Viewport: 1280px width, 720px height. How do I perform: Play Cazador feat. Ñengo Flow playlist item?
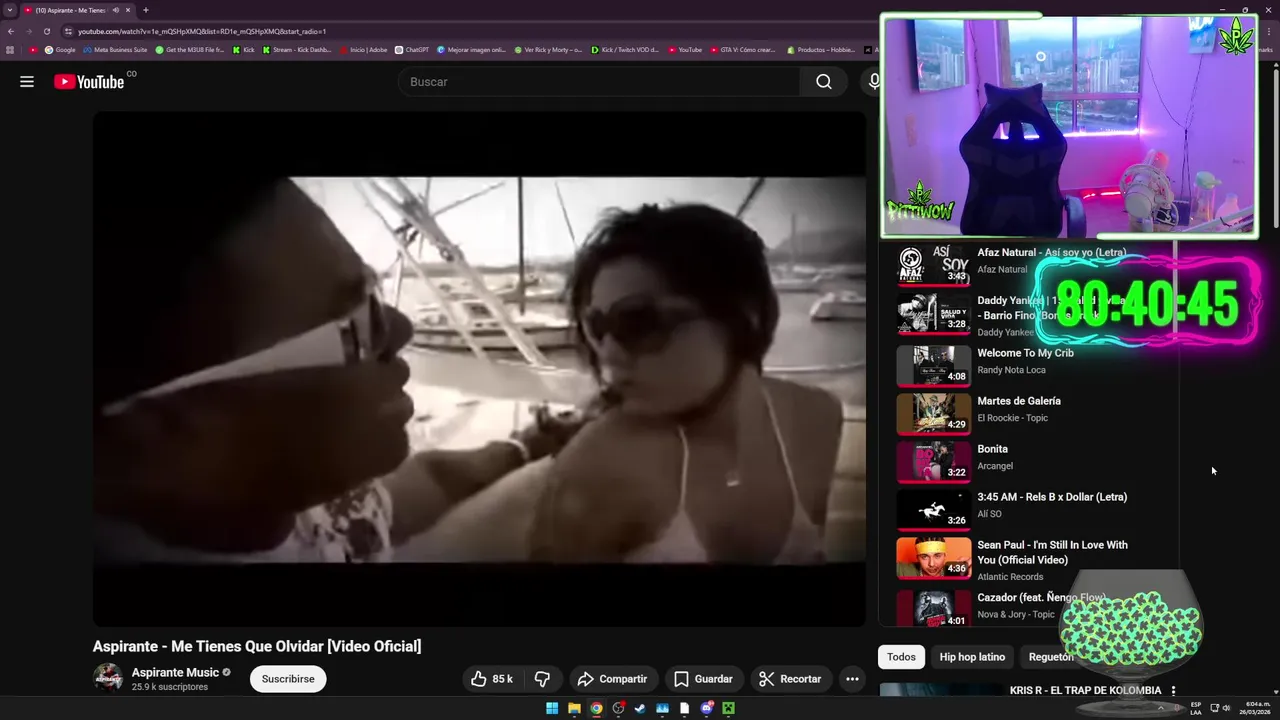1041,597
